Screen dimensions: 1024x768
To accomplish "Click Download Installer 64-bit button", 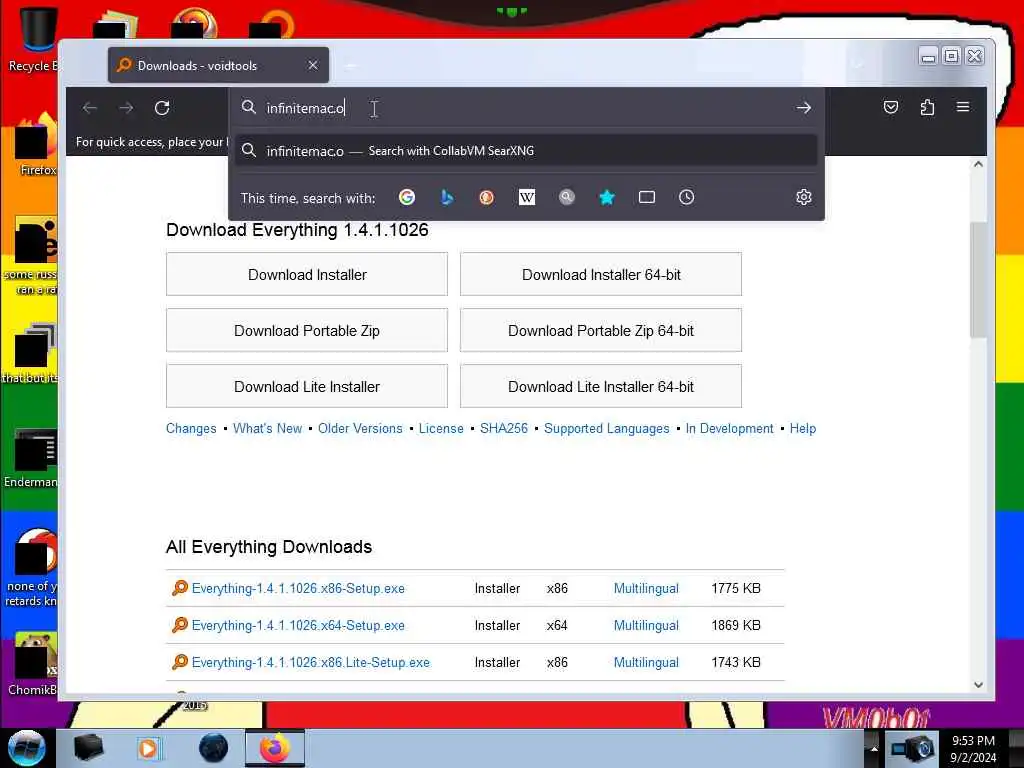I will (601, 274).
